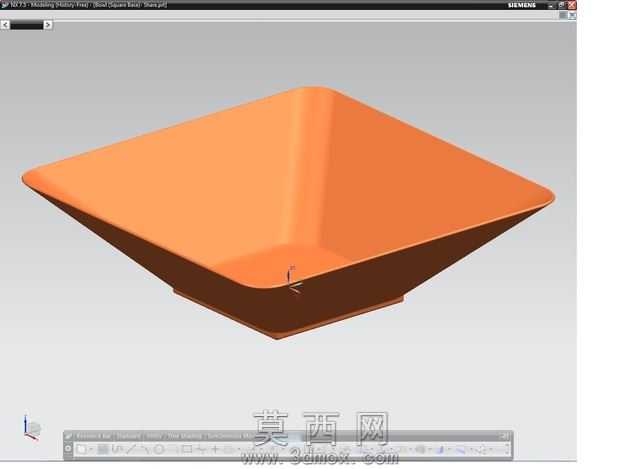The width and height of the screenshot is (639, 469).
Task: Restore down the NX window
Action: pos(562,5)
